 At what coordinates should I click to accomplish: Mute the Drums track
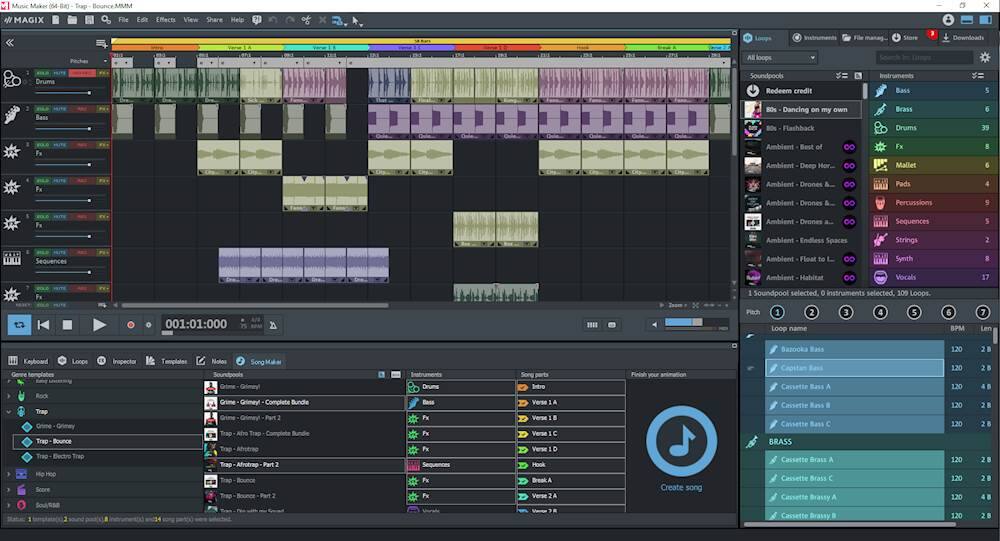(60, 73)
